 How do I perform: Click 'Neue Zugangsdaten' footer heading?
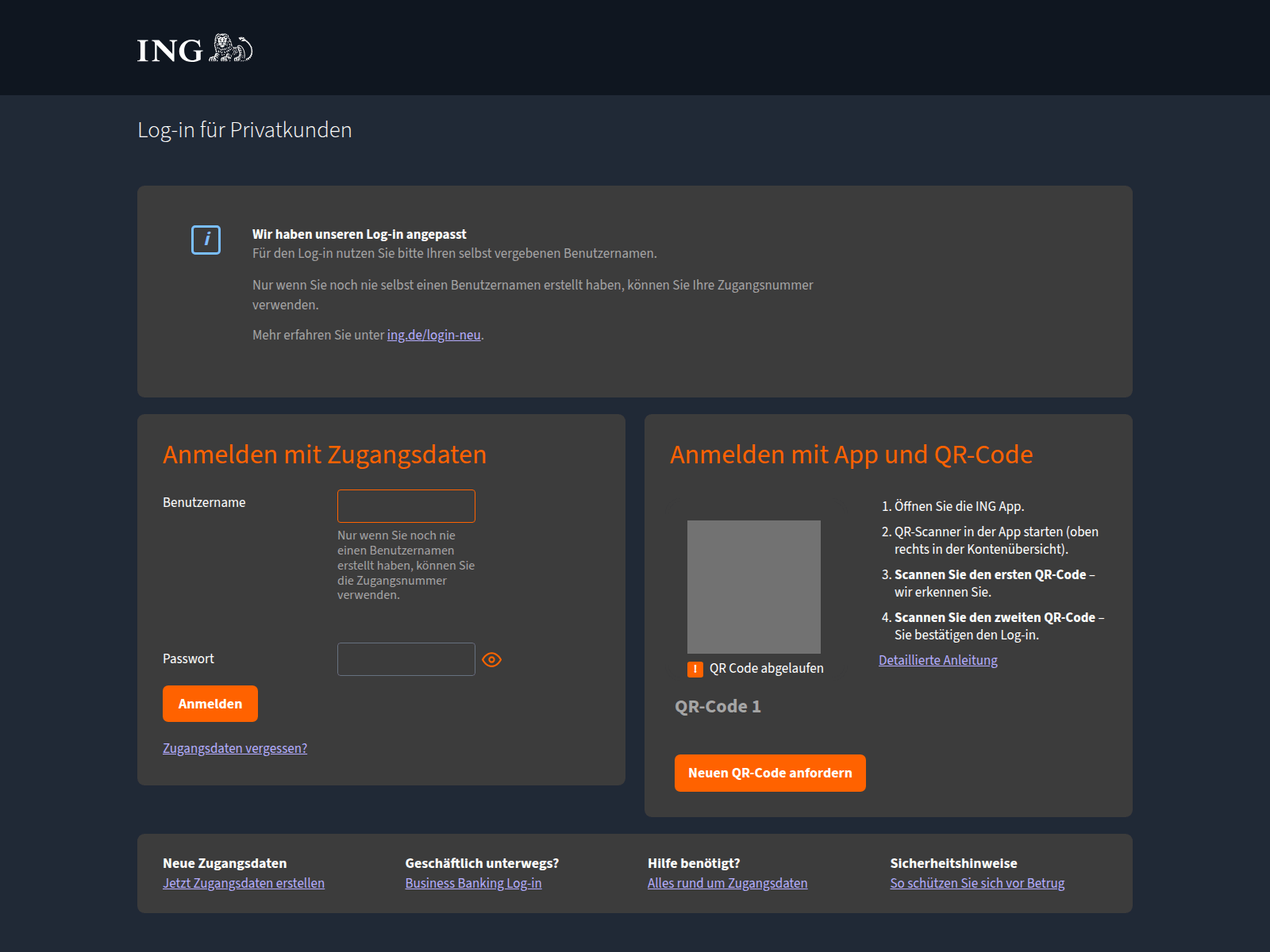click(x=225, y=863)
